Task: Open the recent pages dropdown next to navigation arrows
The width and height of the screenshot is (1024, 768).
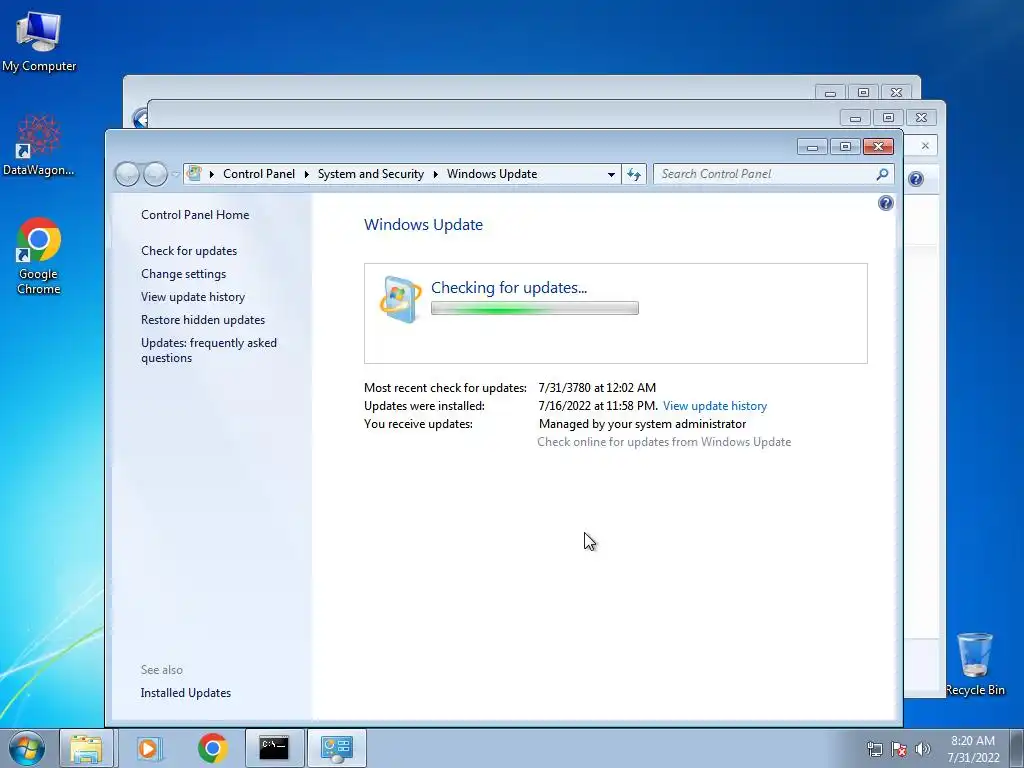Action: (175, 174)
